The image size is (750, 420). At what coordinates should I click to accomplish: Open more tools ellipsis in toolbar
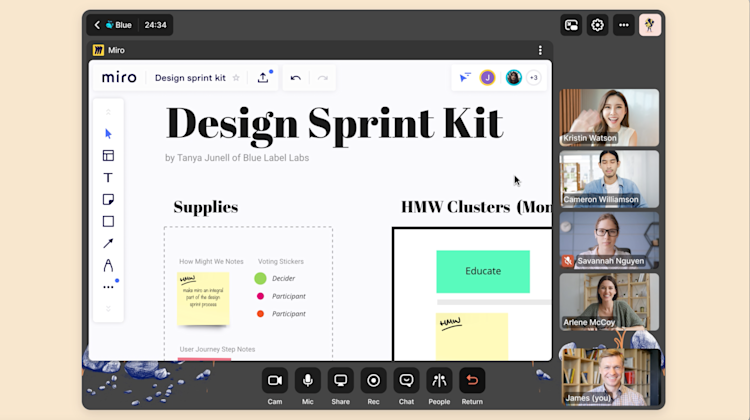[x=108, y=287]
